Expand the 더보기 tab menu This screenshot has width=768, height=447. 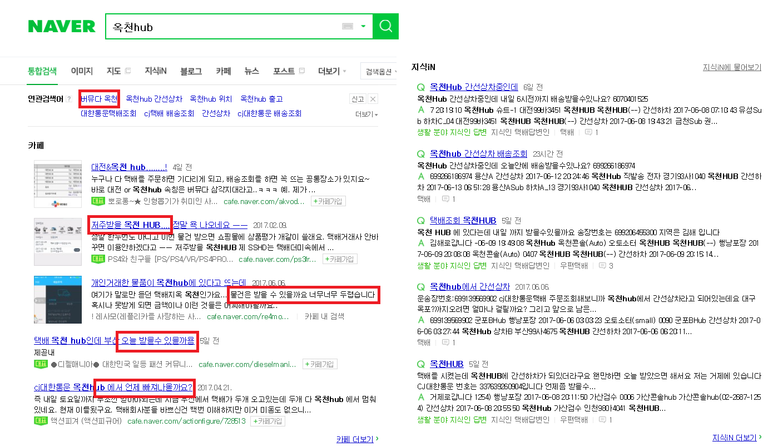pyautogui.click(x=332, y=71)
